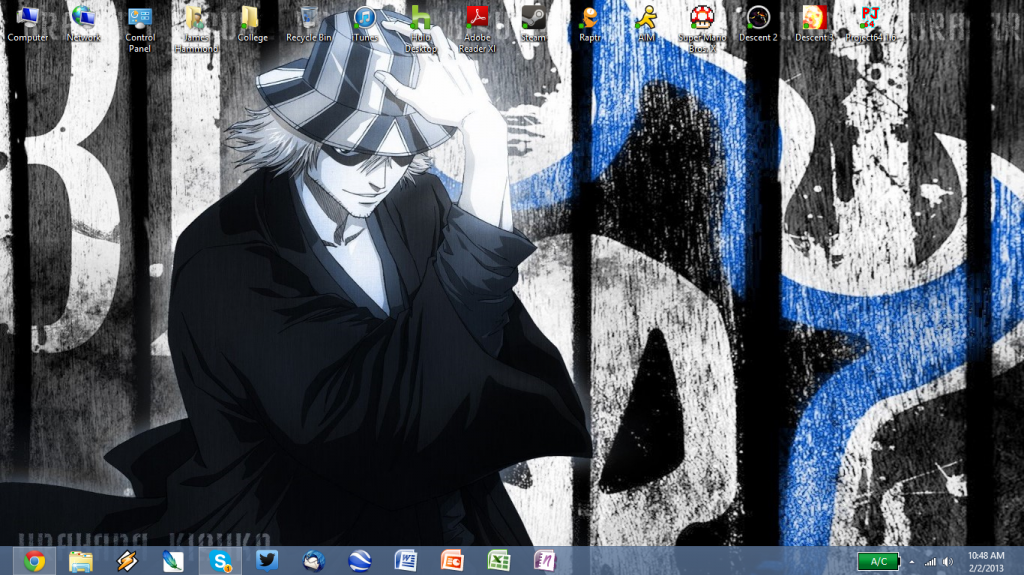Open the Descent 3 game shortcut
The height and width of the screenshot is (575, 1024).
click(814, 24)
